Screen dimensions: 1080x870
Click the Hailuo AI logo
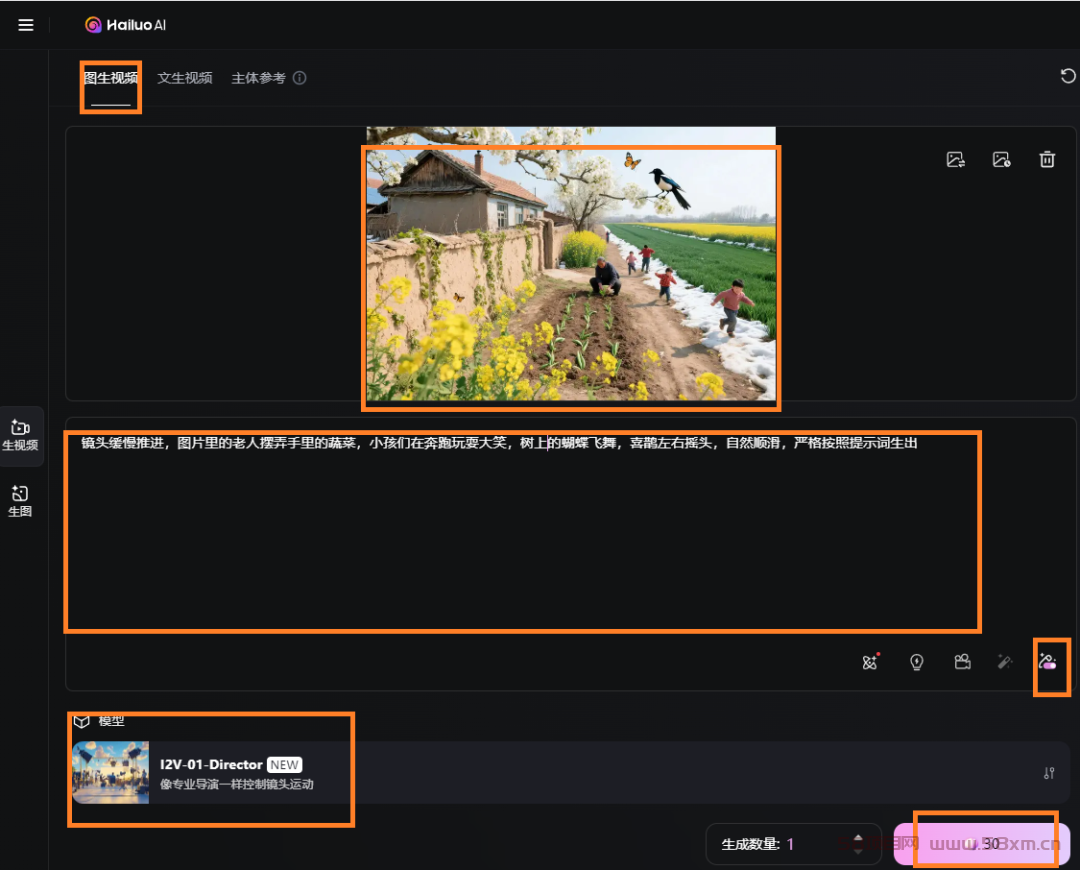(x=125, y=25)
